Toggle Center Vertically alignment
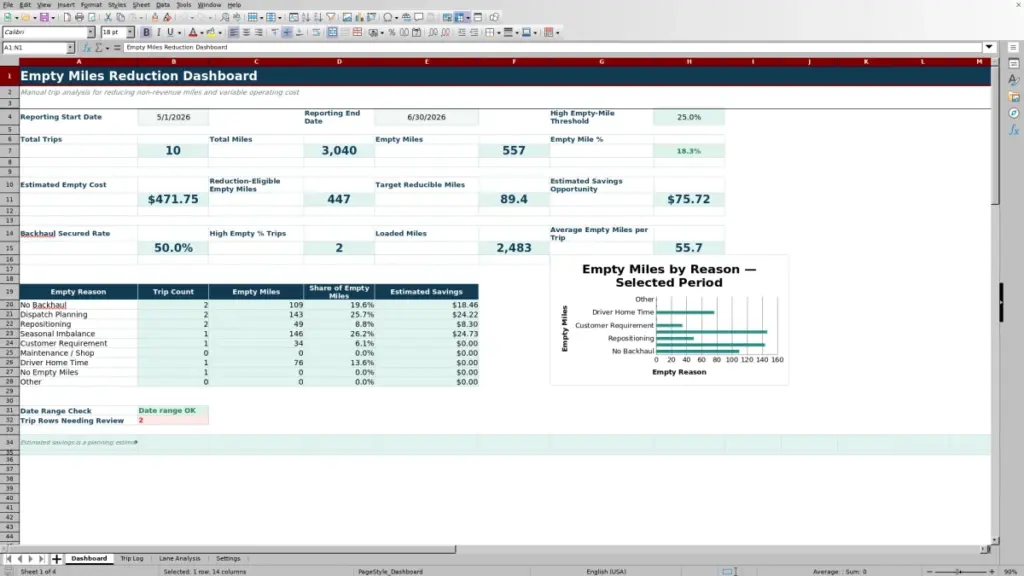The width and height of the screenshot is (1024, 576). tap(287, 32)
